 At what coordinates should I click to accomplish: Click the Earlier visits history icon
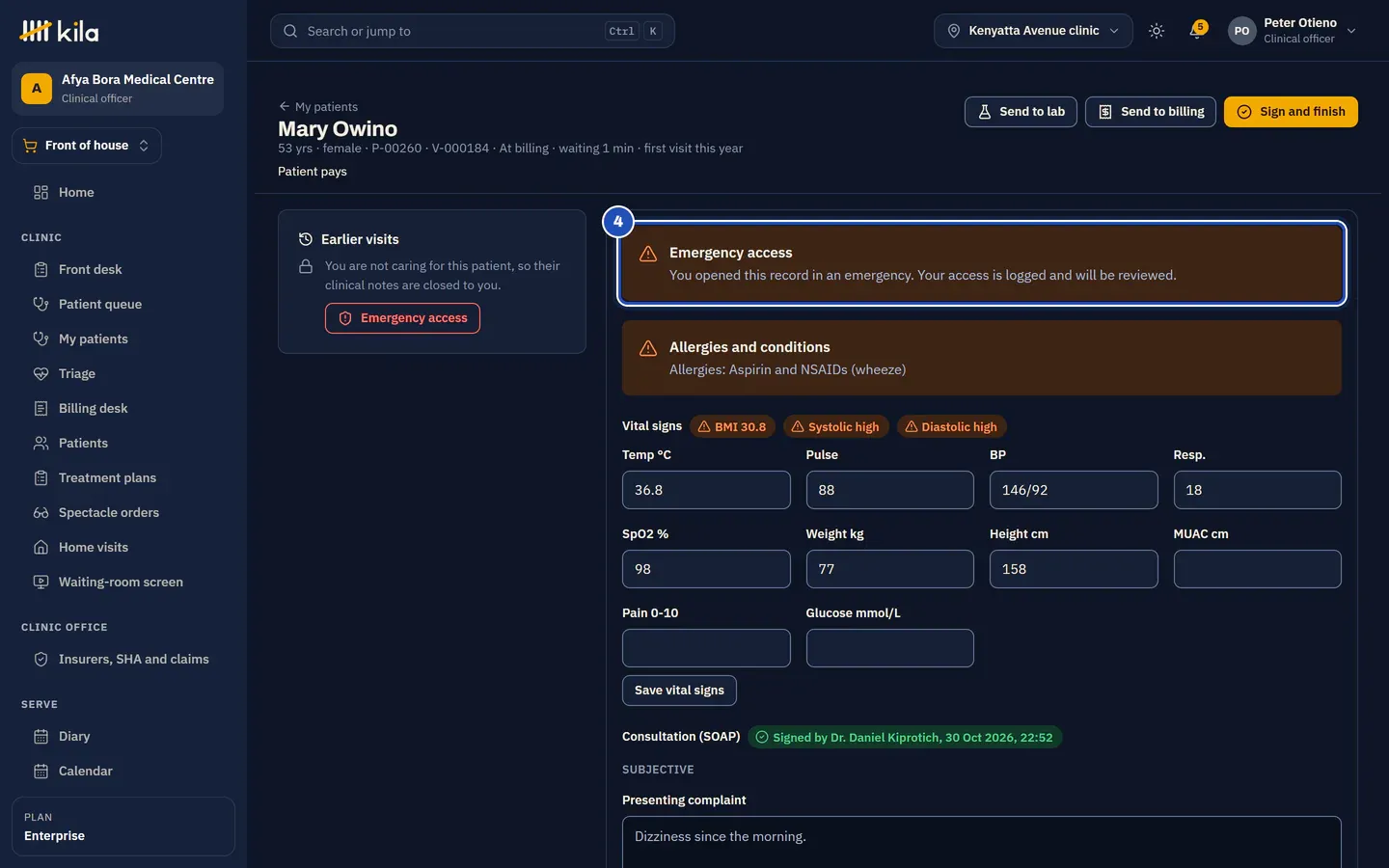306,239
